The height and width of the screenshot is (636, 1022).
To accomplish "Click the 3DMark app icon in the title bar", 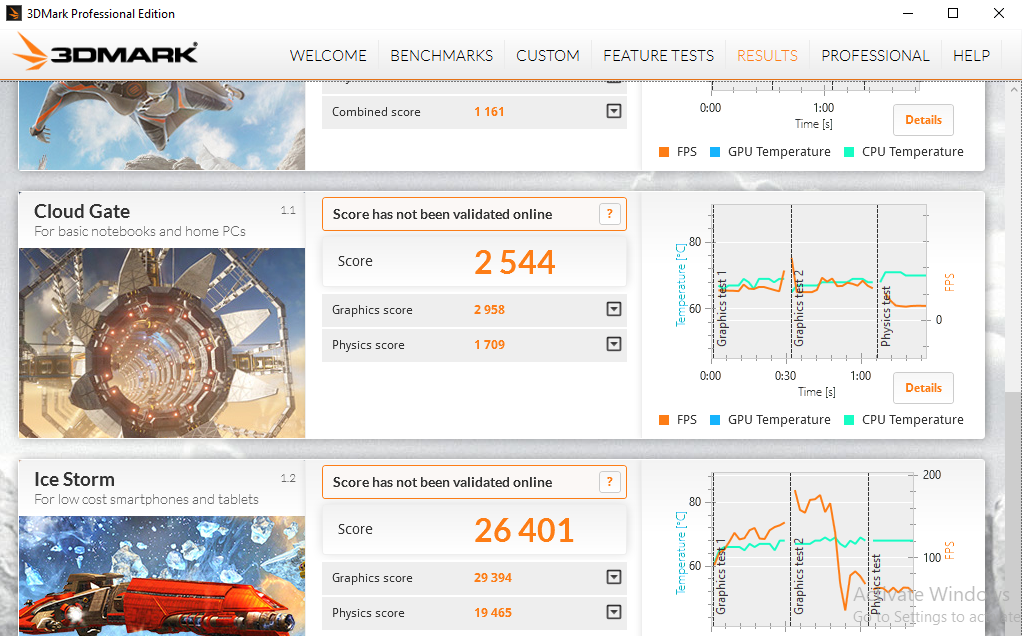I will pos(13,13).
